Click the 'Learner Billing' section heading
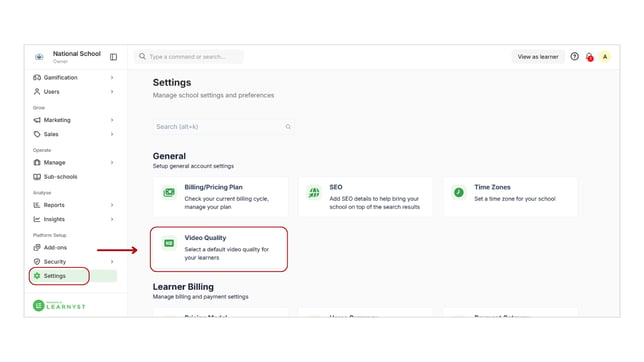644x362 pixels. [x=183, y=287]
